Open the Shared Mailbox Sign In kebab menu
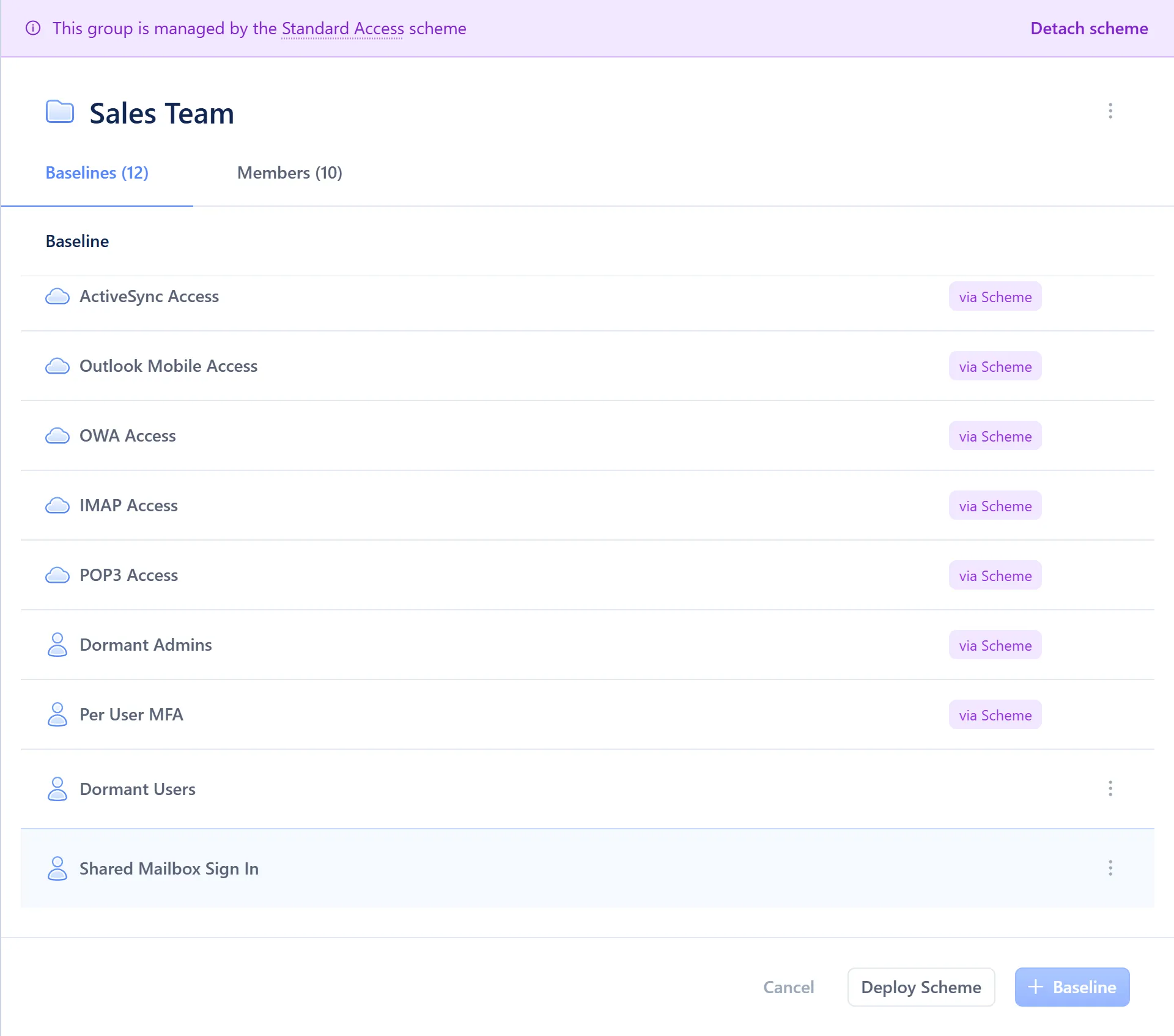 [1110, 868]
